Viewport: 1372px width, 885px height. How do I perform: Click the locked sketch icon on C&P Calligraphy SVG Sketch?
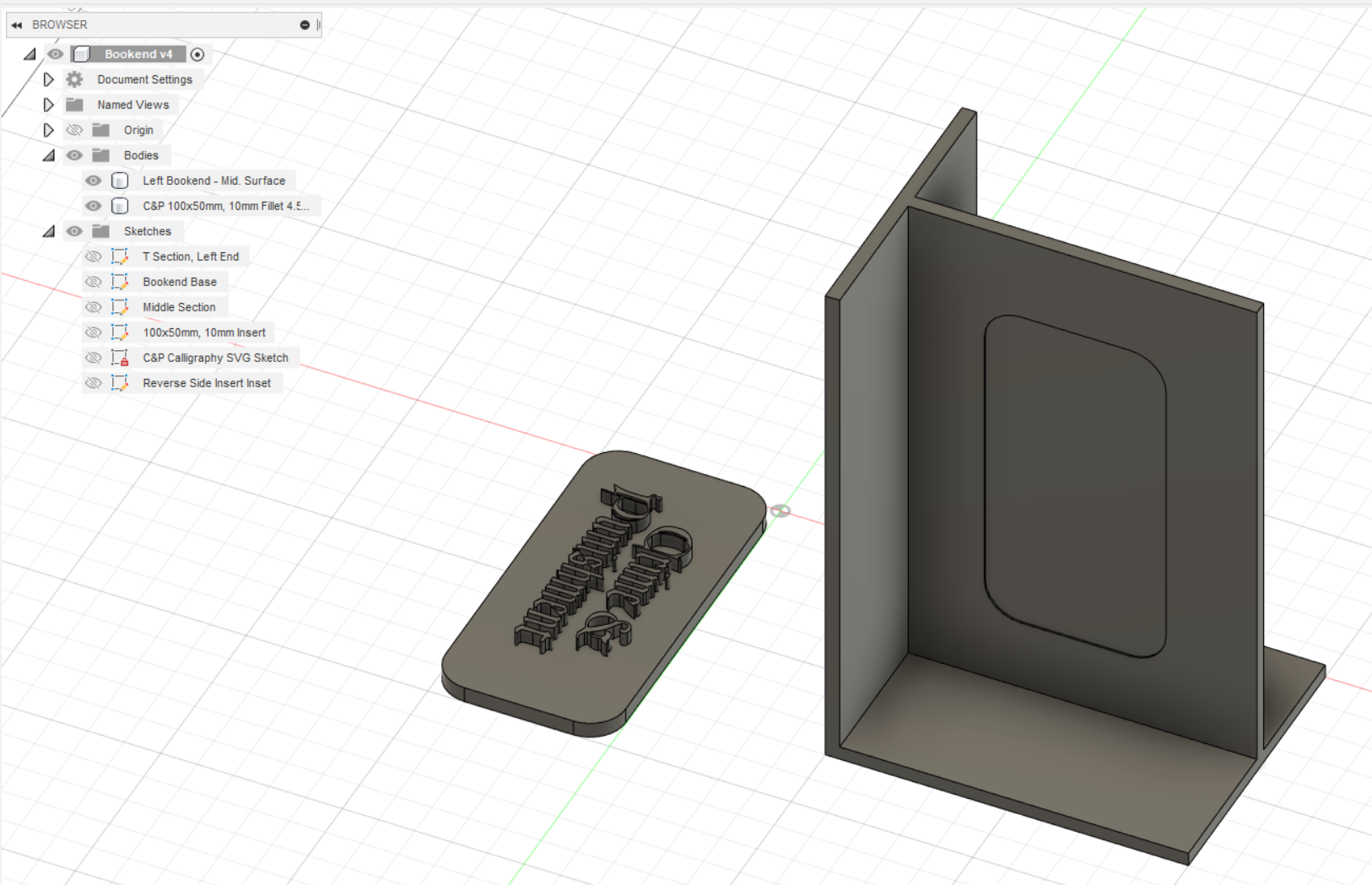point(121,357)
